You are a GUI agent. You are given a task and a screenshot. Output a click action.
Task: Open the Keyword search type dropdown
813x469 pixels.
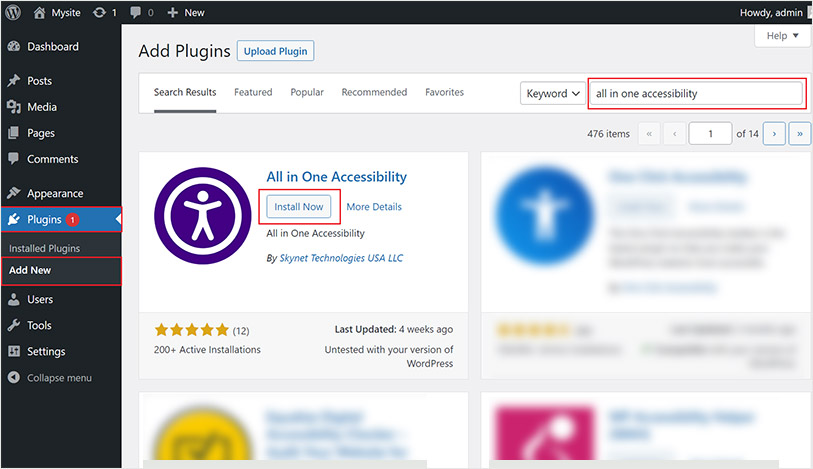pyautogui.click(x=553, y=94)
